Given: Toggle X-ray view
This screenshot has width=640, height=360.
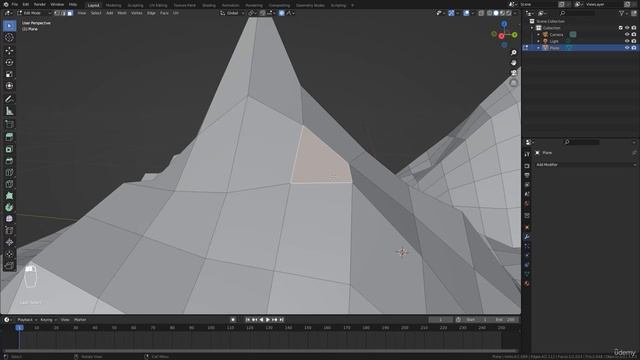Looking at the screenshot, I should [481, 13].
